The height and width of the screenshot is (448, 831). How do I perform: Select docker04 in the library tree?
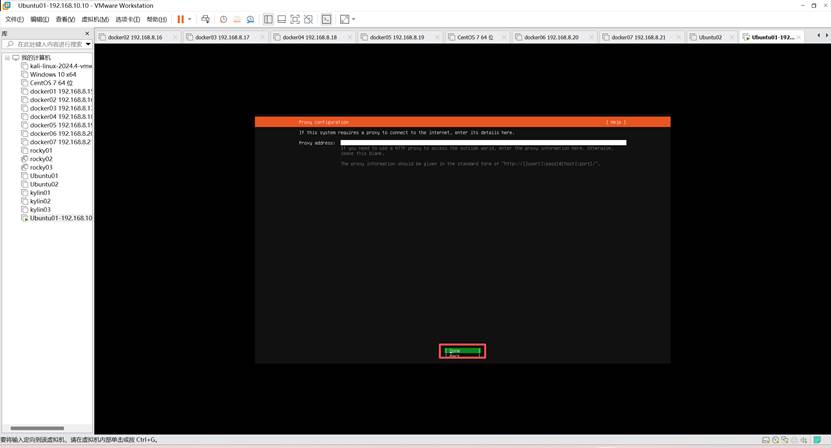(56, 117)
